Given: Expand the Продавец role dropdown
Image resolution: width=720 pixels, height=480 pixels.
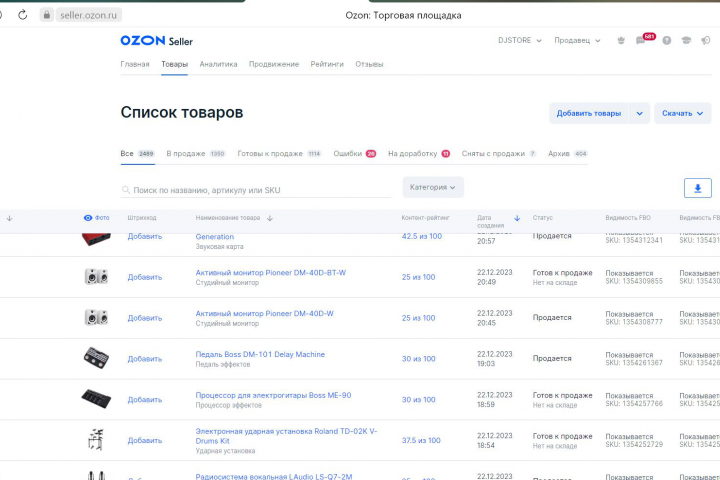Looking at the screenshot, I should 577,40.
